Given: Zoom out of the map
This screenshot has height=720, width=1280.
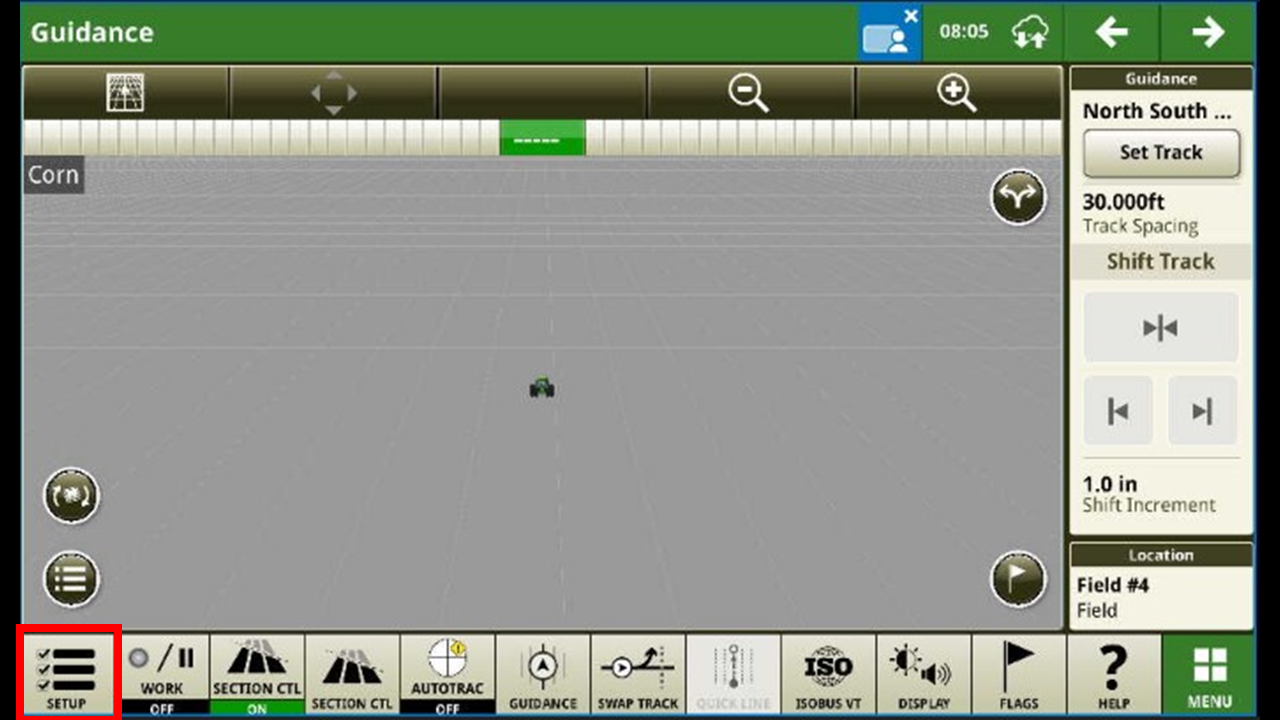Looking at the screenshot, I should pos(749,93).
